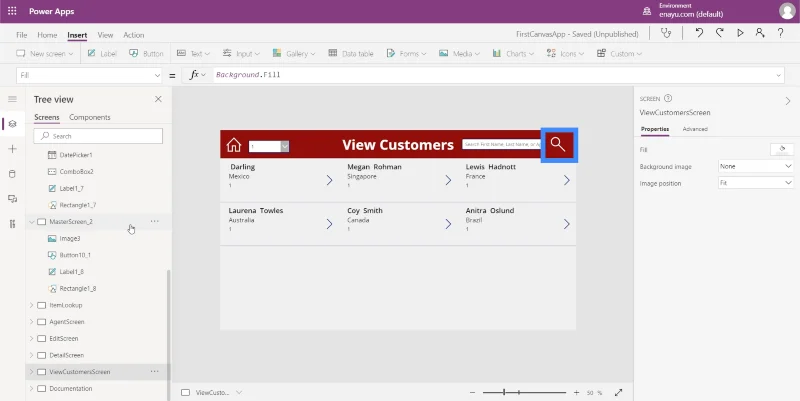
Task: Open Advanced tools icon in left rail
Action: tap(13, 224)
